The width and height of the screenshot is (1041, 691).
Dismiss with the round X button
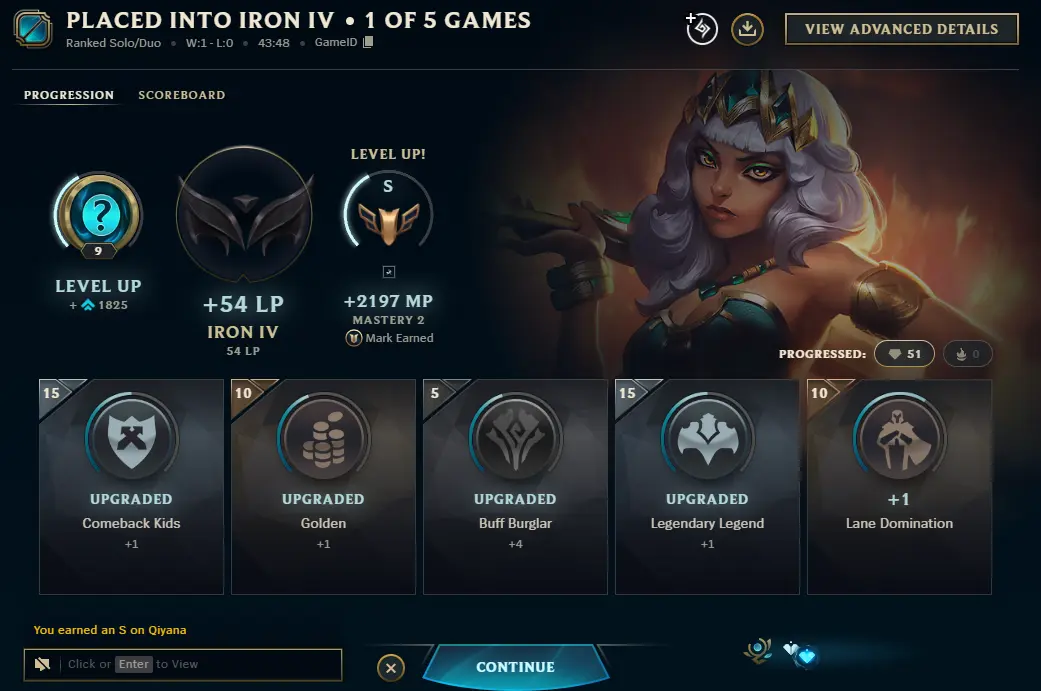(391, 668)
